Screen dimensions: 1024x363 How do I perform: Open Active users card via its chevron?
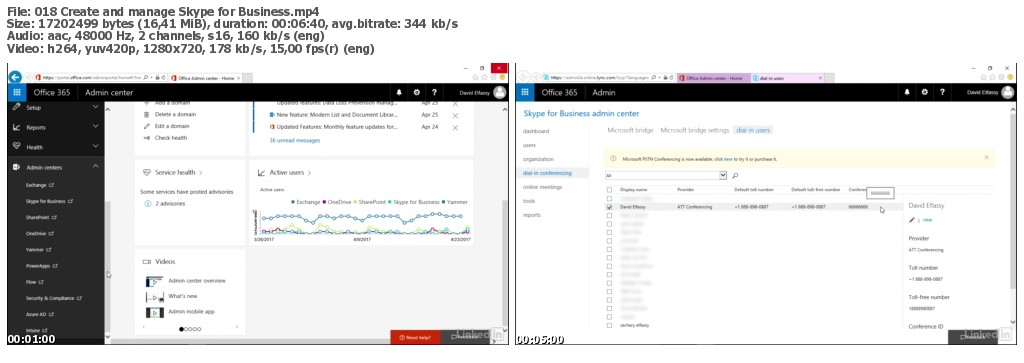pos(309,173)
